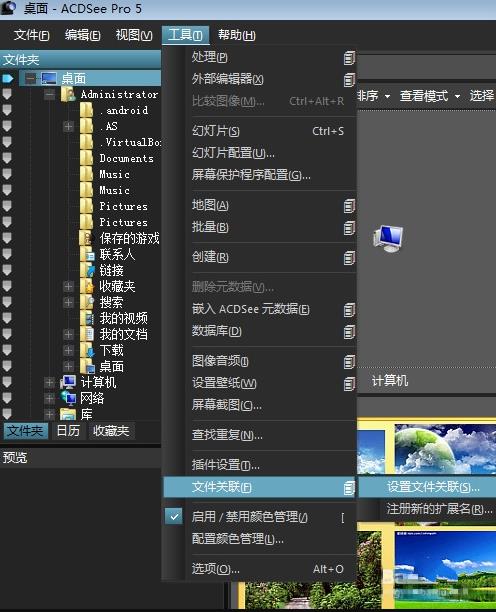Screen dimensions: 496x612
Task: Open the 文件(F) menu
Action: pos(31,36)
